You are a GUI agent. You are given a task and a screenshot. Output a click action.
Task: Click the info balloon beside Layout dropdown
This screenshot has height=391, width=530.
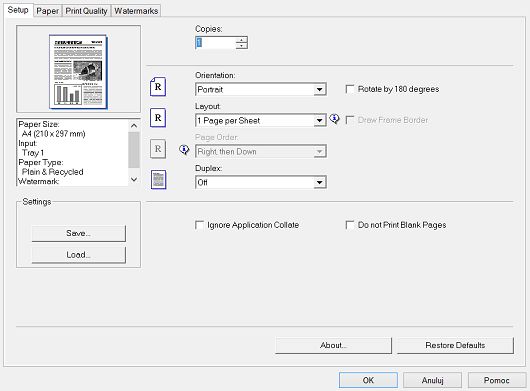coord(334,119)
